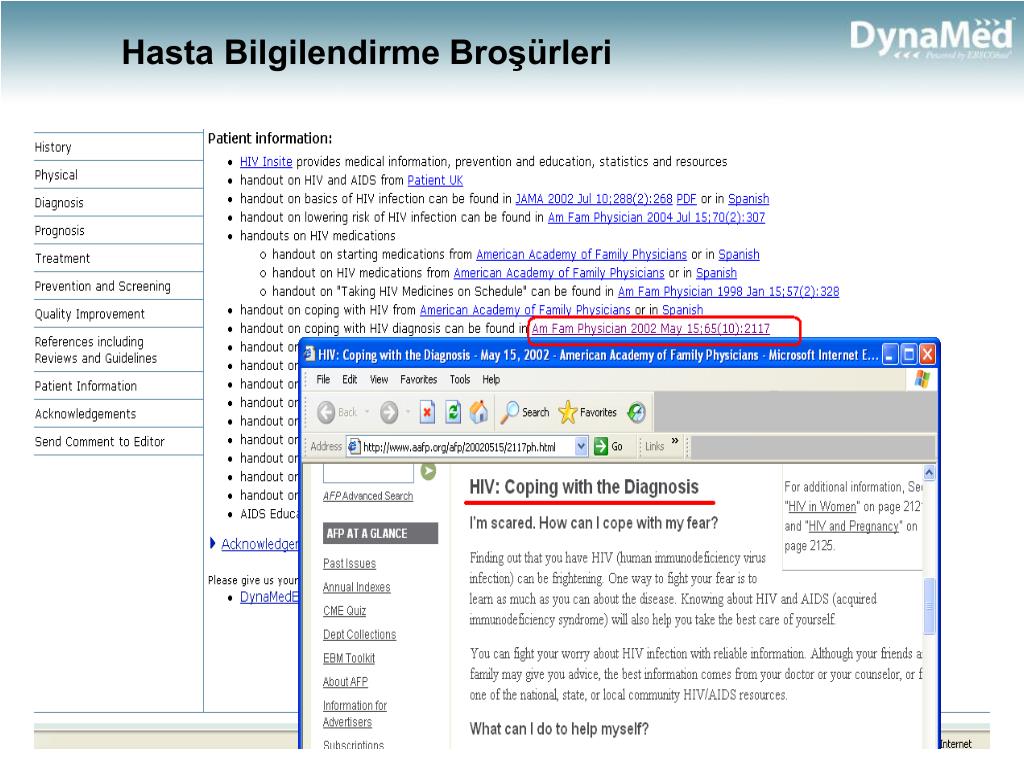Open the Tools menu
Screen dimensions: 1024x768
[460, 379]
